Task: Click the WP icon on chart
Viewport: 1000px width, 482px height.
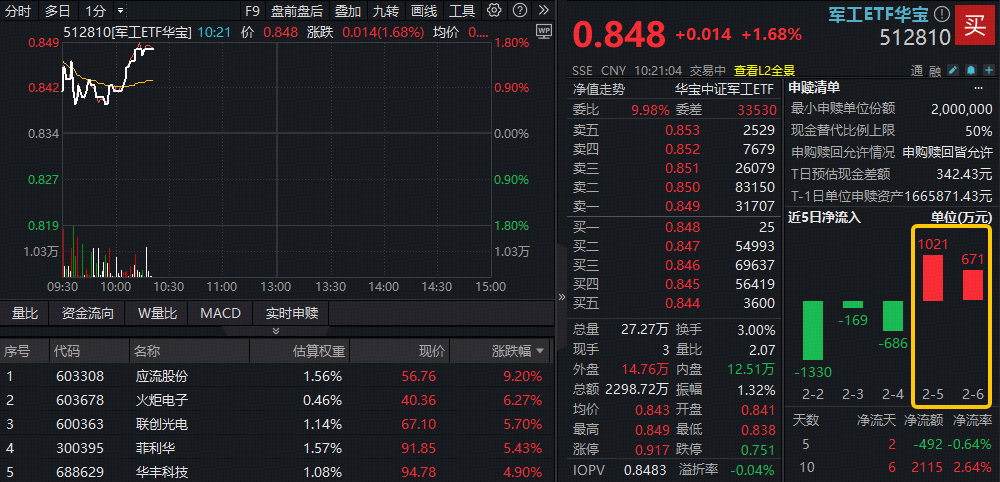Action: (x=544, y=32)
